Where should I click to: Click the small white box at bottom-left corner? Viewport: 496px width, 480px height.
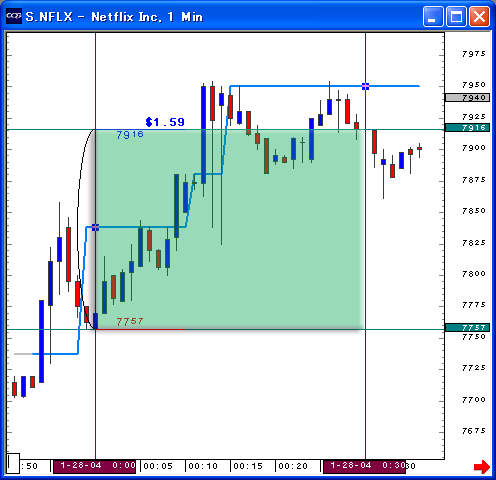13,463
